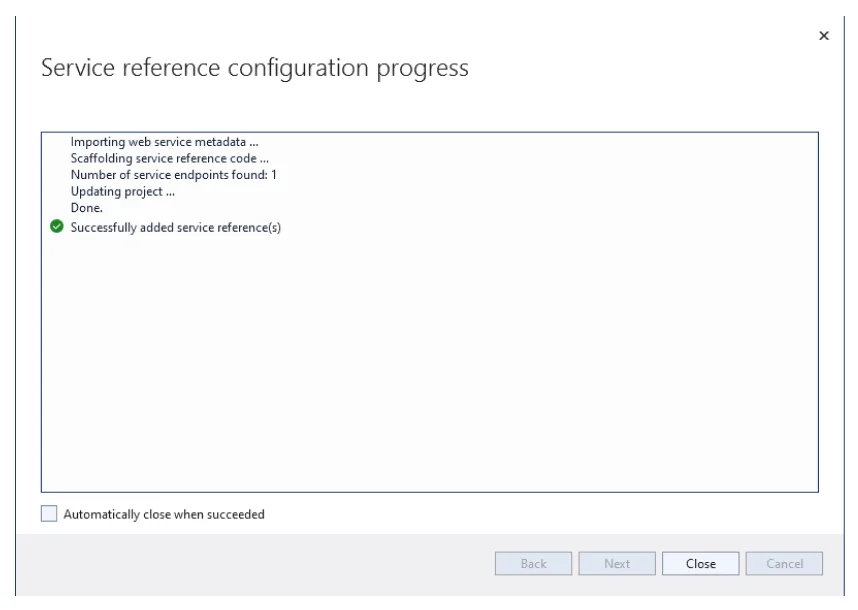Dismiss the dialog with the X icon
This screenshot has width=858, height=610.
point(823,36)
